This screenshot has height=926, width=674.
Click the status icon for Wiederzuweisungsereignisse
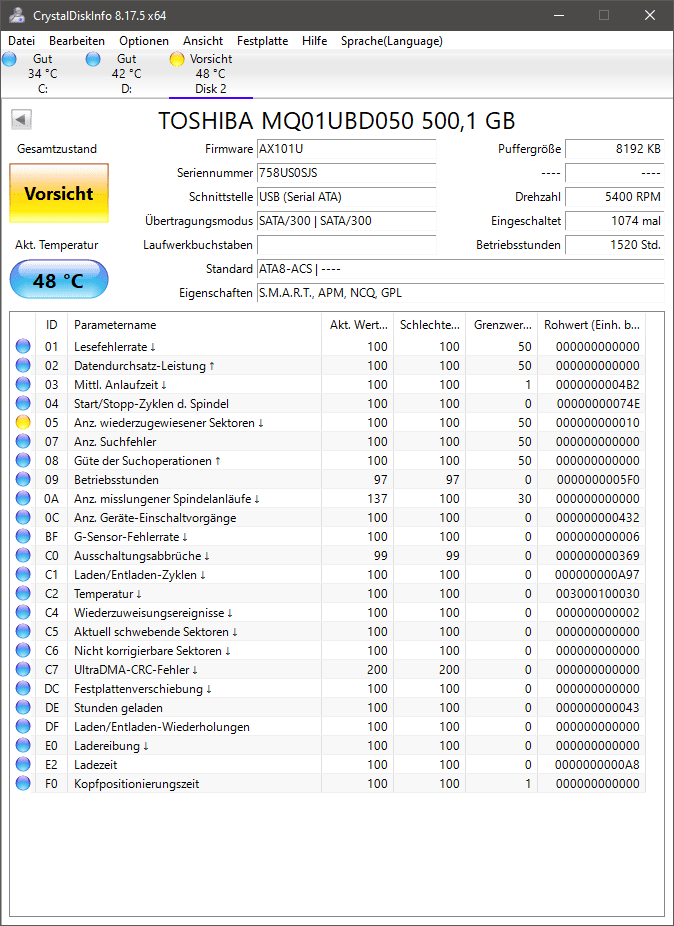[23, 612]
